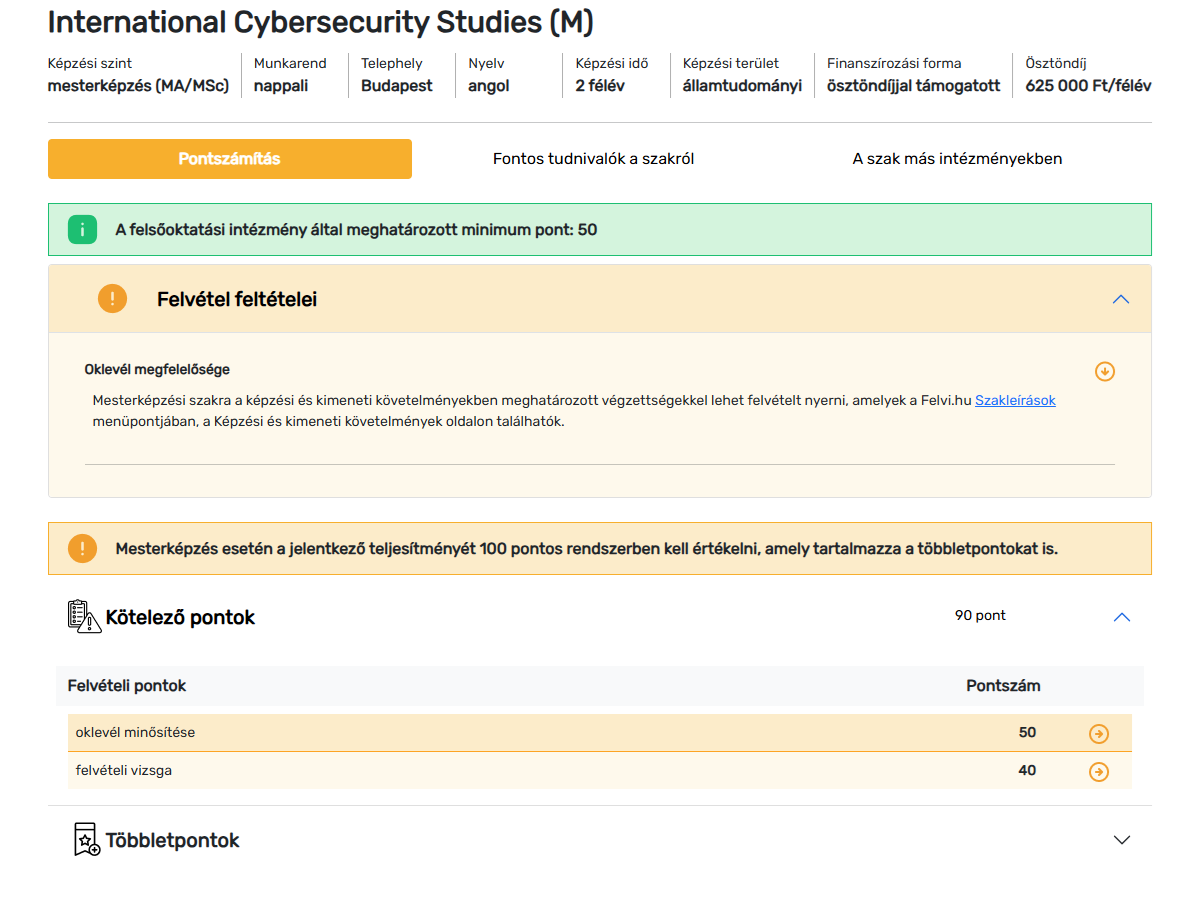Click the Oklevél megfelelősége subheading
Screen dimensions: 1197x897
(157, 370)
